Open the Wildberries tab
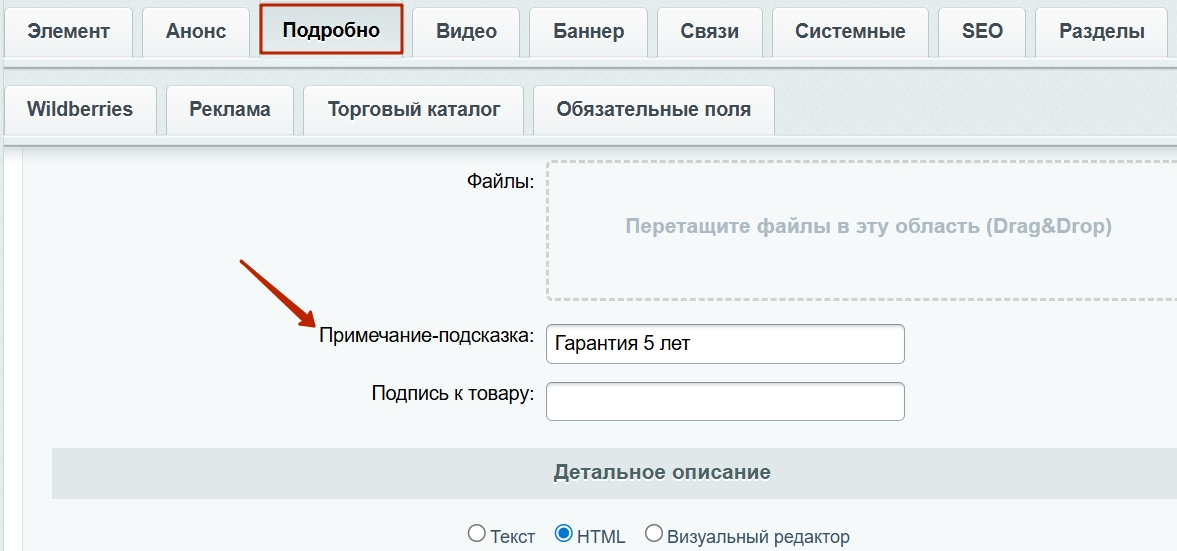This screenshot has width=1177, height=551. click(80, 110)
